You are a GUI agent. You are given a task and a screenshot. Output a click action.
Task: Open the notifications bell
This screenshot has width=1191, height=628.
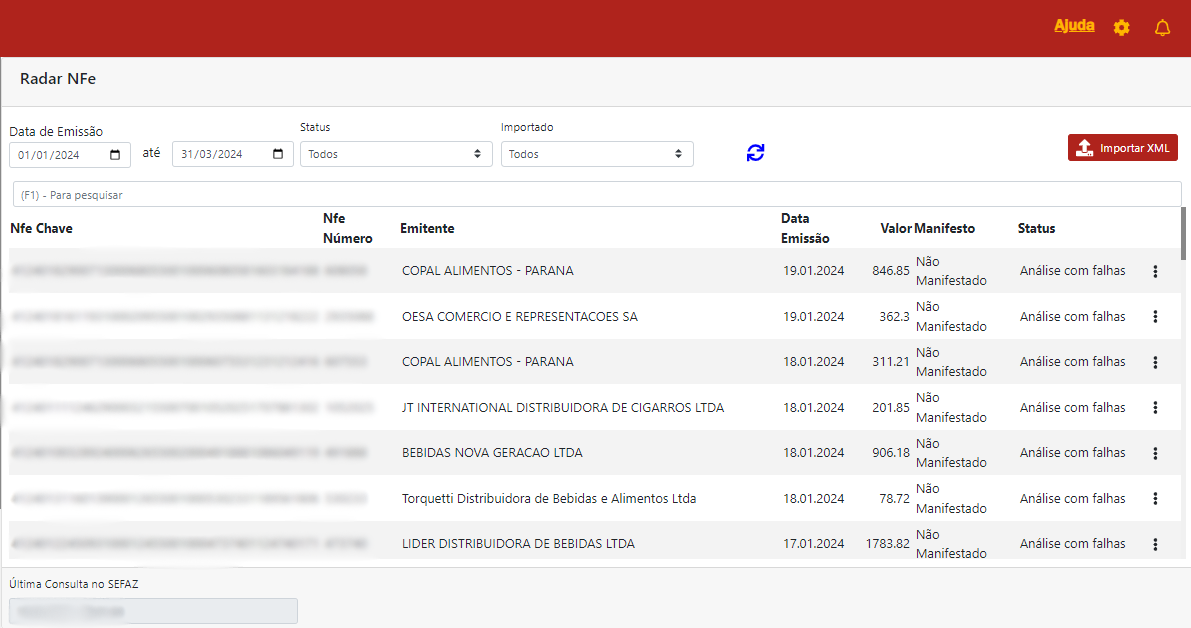coord(1162,28)
